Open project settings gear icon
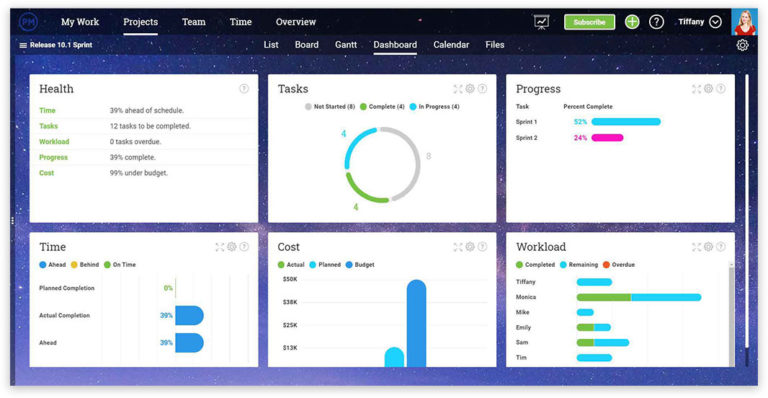The image size is (768, 398). pyautogui.click(x=743, y=45)
